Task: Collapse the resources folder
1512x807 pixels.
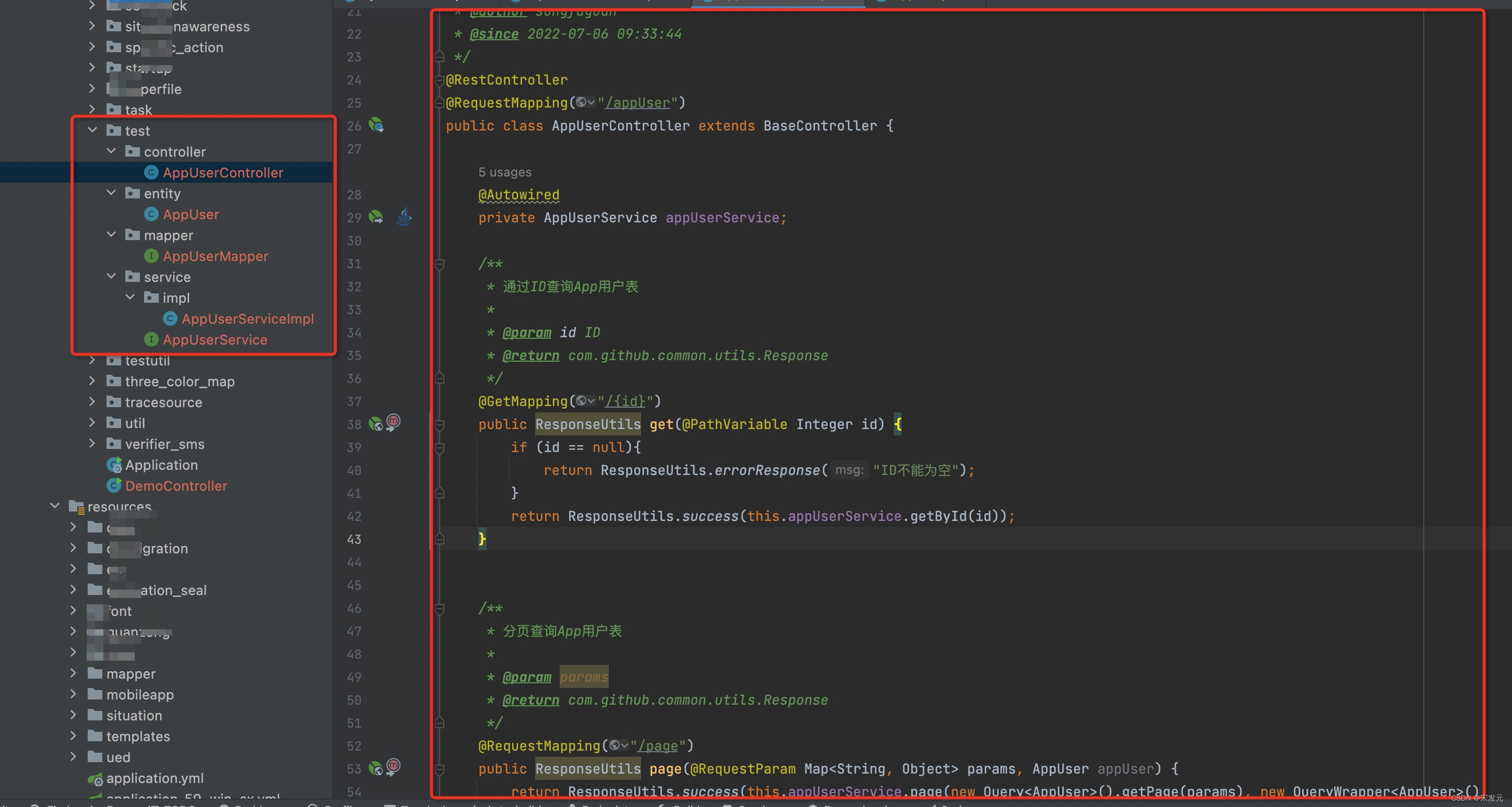Action: coord(55,505)
